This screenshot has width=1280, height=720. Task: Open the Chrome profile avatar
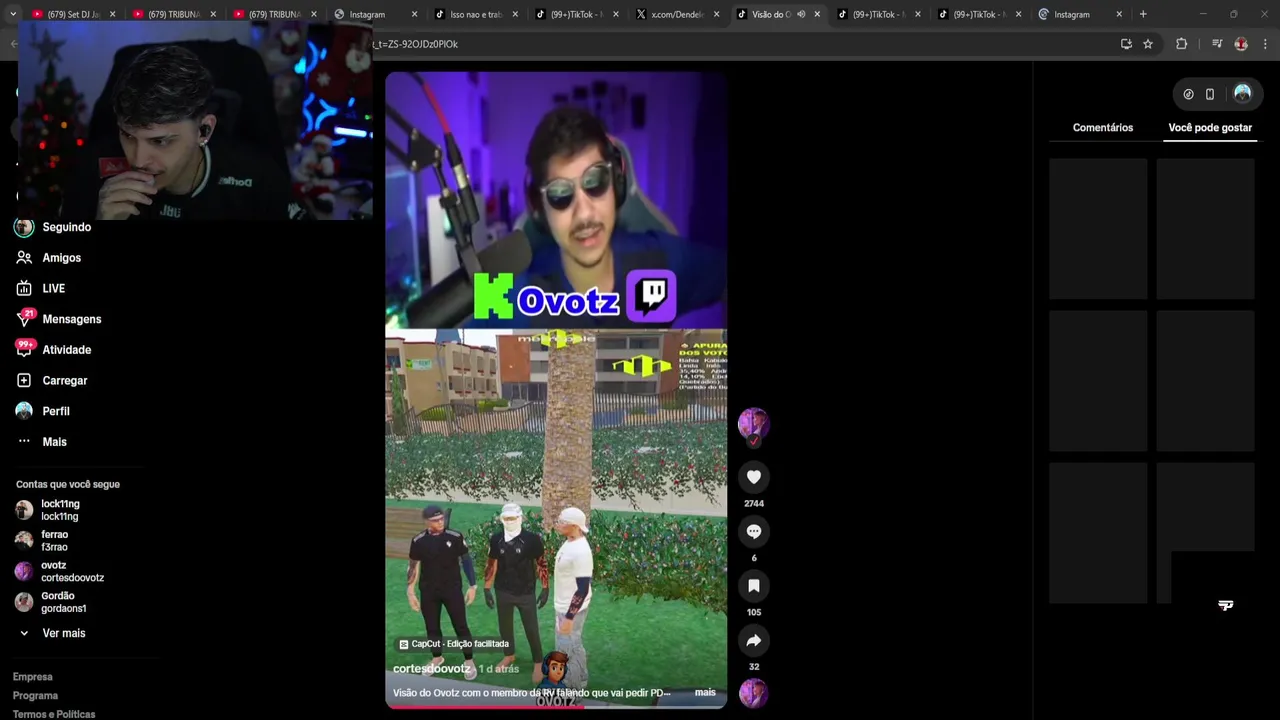1241,44
